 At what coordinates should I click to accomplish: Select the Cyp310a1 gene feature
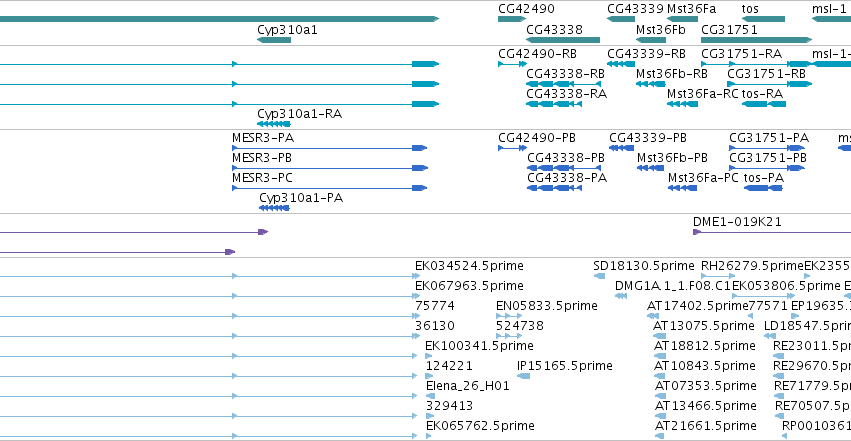274,40
